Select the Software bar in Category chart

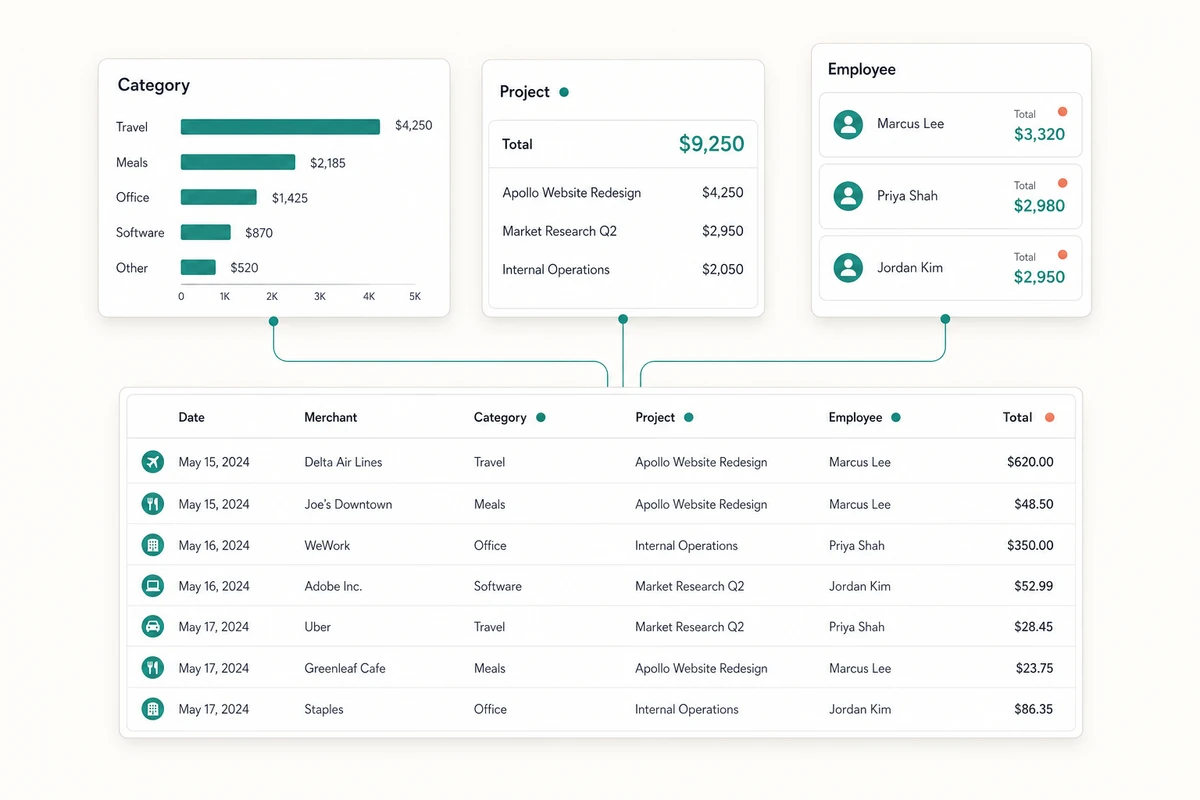[x=206, y=232]
